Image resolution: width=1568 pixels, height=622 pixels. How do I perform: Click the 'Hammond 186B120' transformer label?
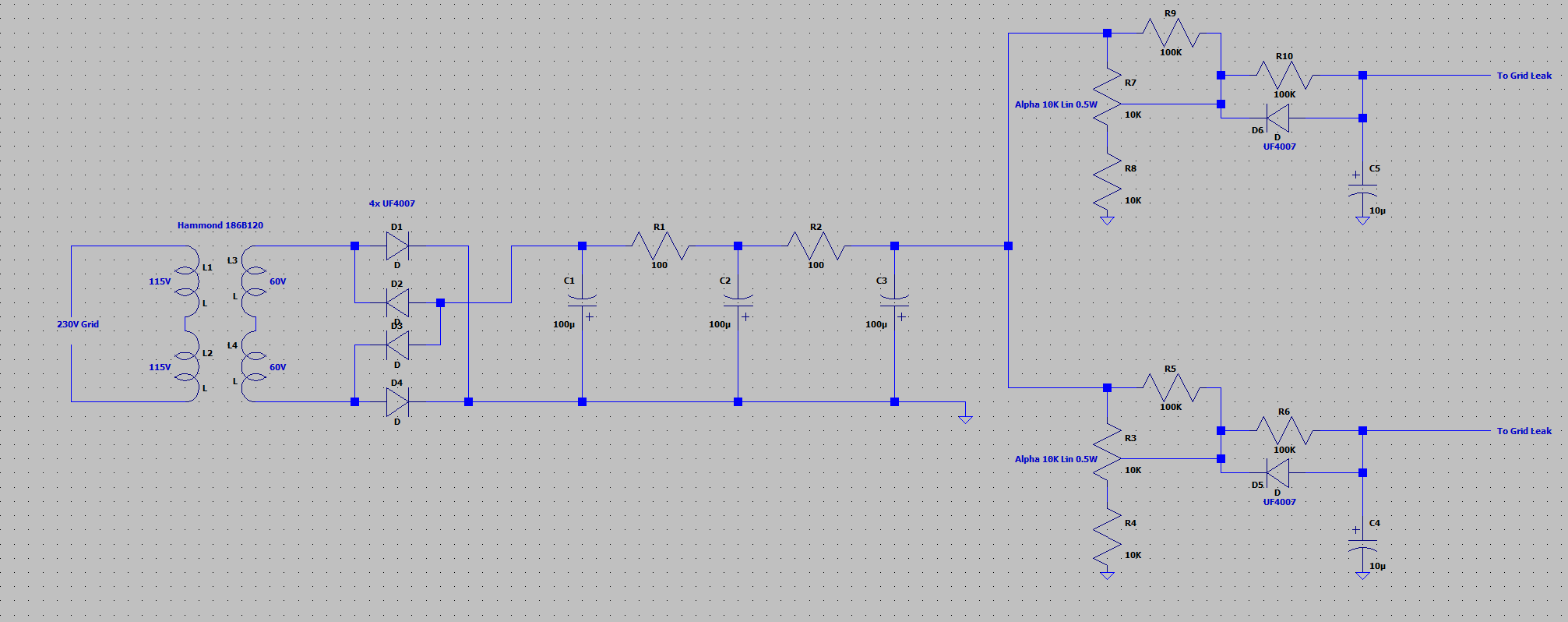point(220,225)
